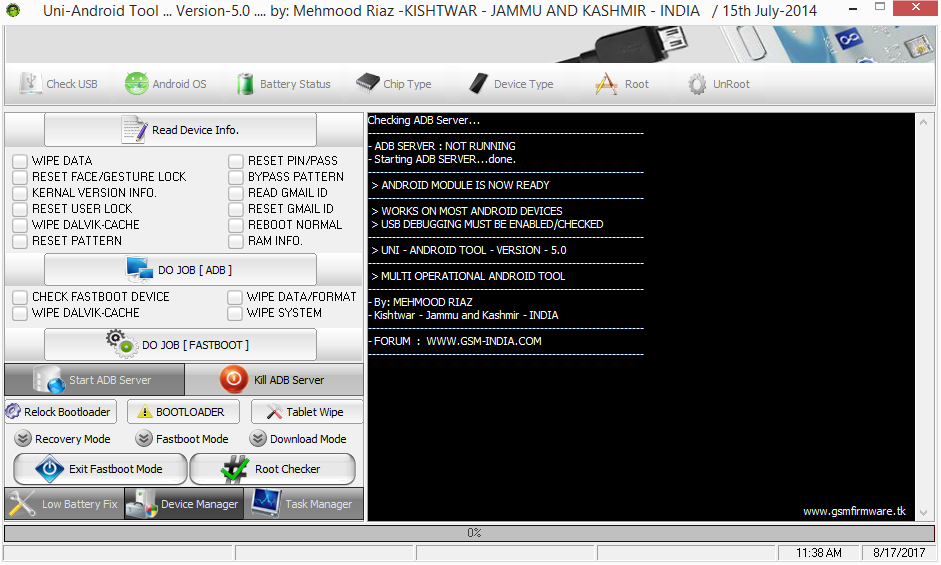This screenshot has height=565, width=941.
Task: Run DO JOB [ FASTBOOT ] button
Action: (x=180, y=345)
